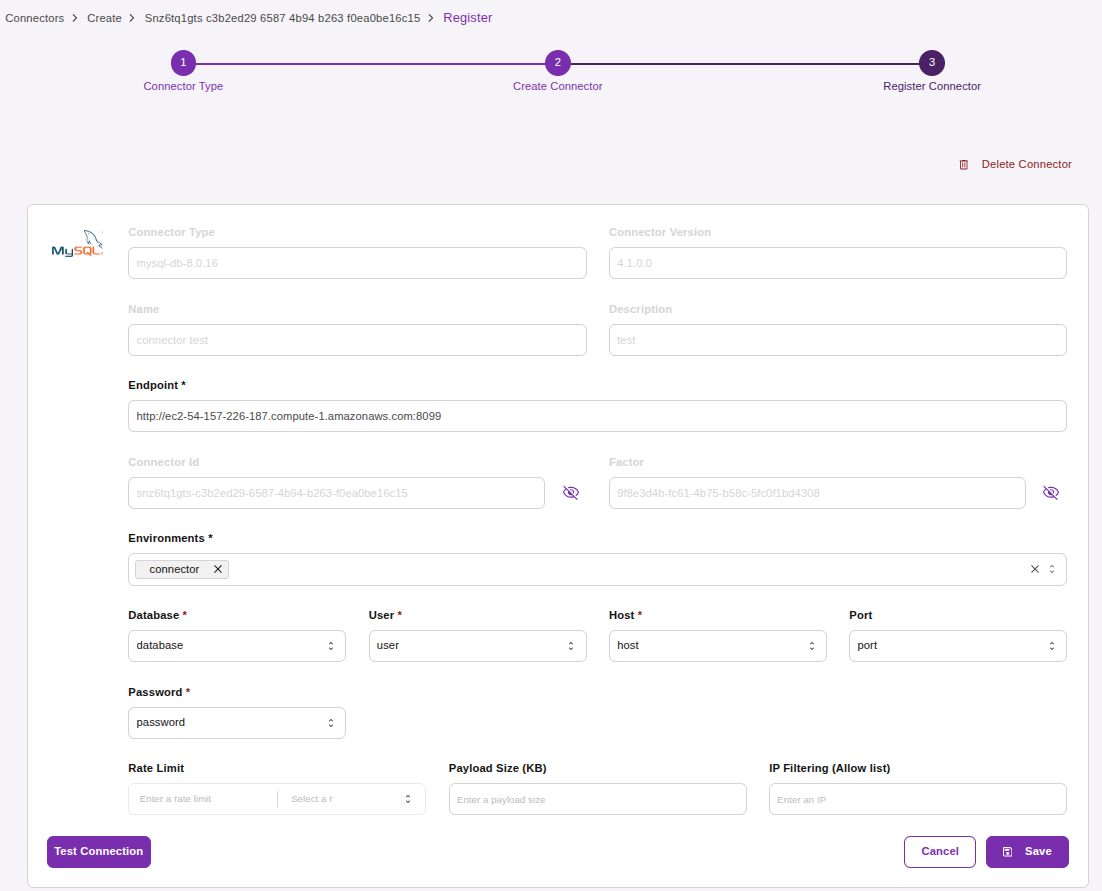1102x891 pixels.
Task: Select the step 1 Connector Type circle
Action: point(183,62)
